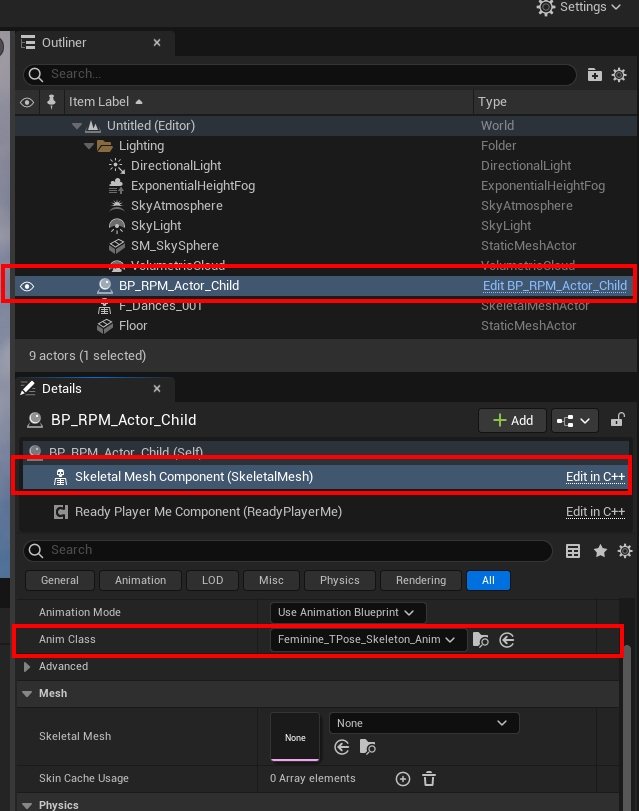Click Edit in C++ for Skeletal Mesh Component

(595, 476)
